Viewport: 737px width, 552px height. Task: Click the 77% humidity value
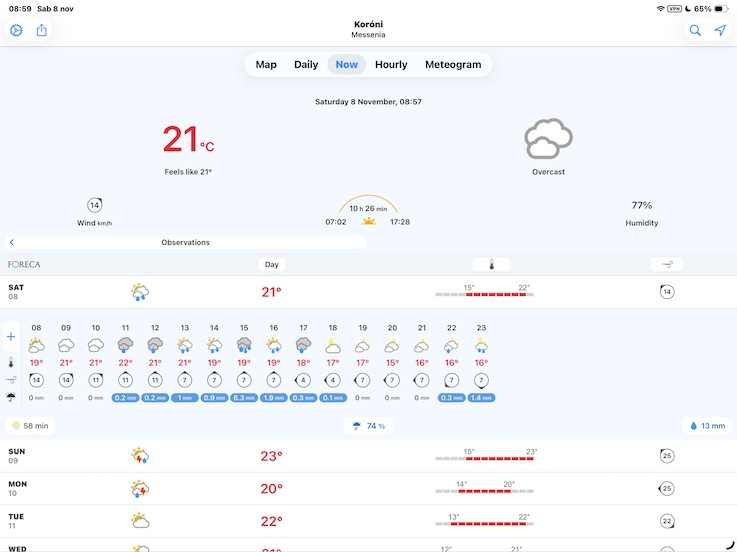(642, 205)
